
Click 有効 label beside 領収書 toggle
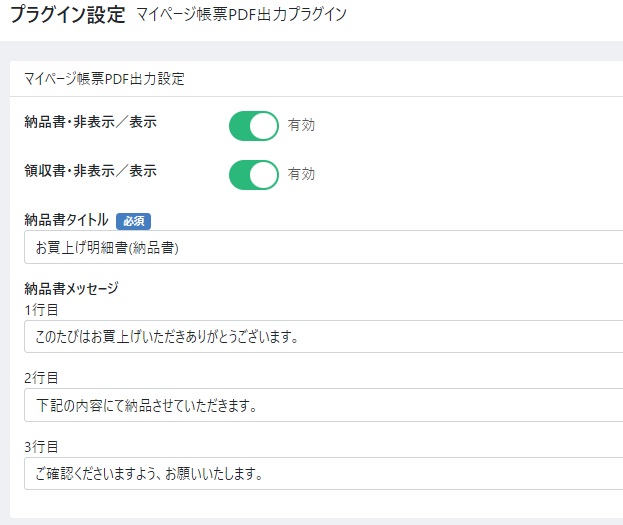point(301,174)
